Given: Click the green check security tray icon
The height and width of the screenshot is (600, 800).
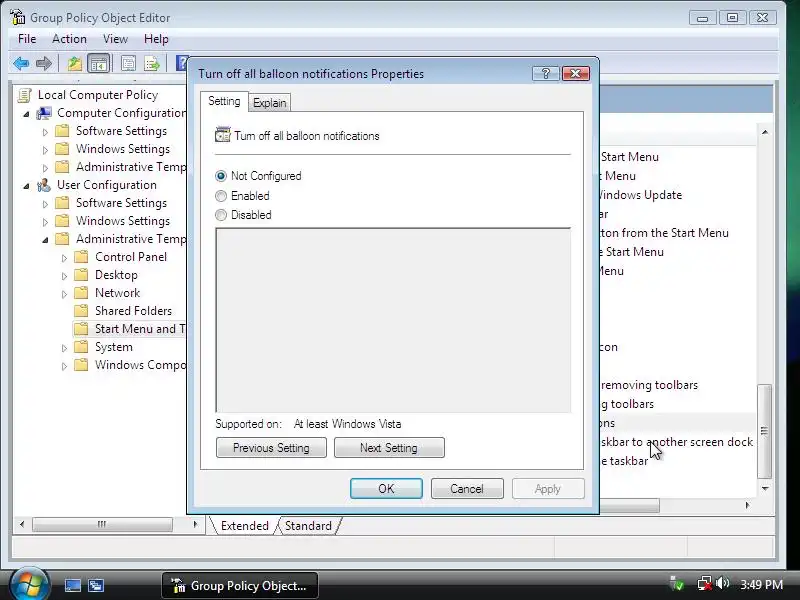Looking at the screenshot, I should point(677,583).
